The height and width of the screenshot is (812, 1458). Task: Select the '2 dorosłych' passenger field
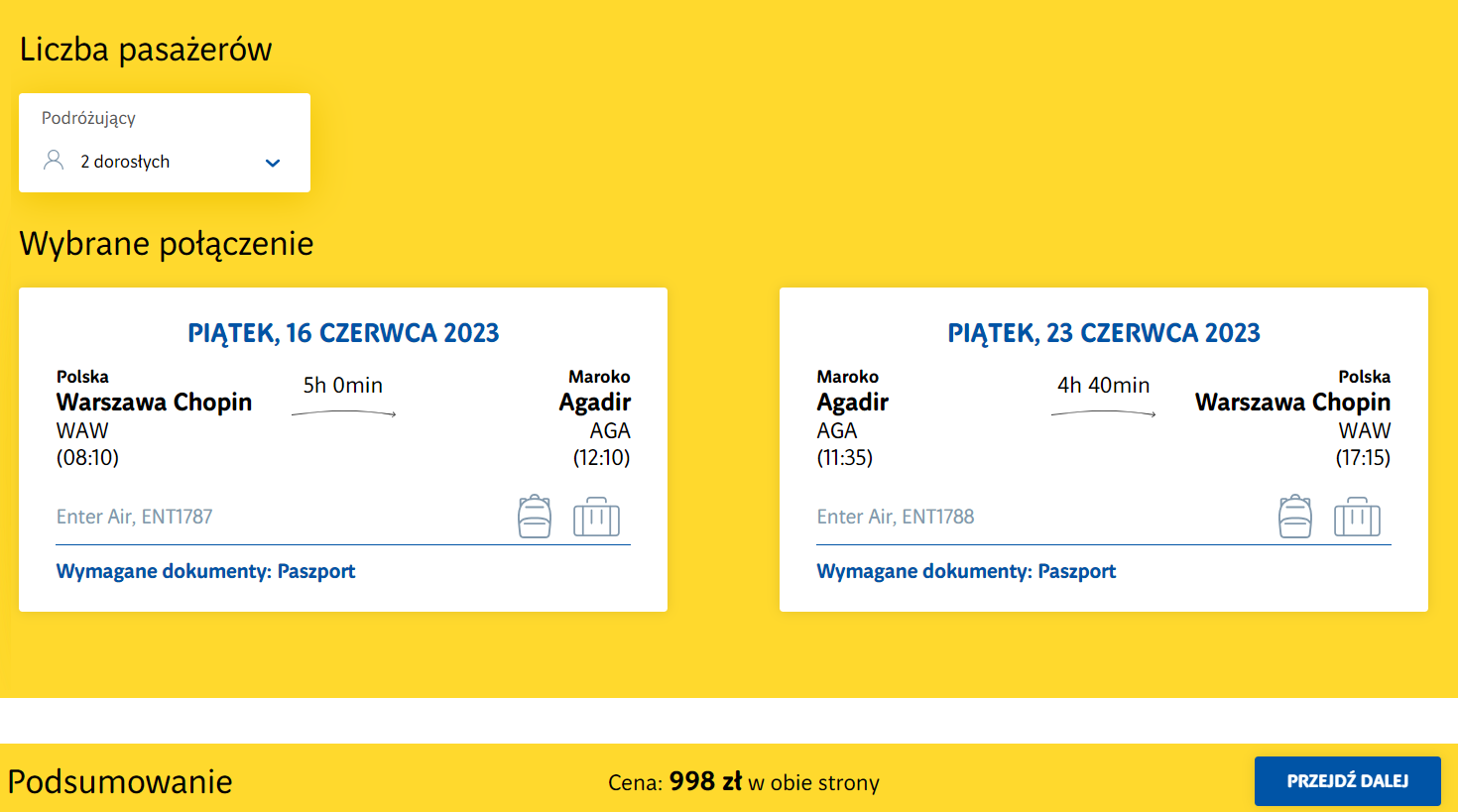(125, 162)
